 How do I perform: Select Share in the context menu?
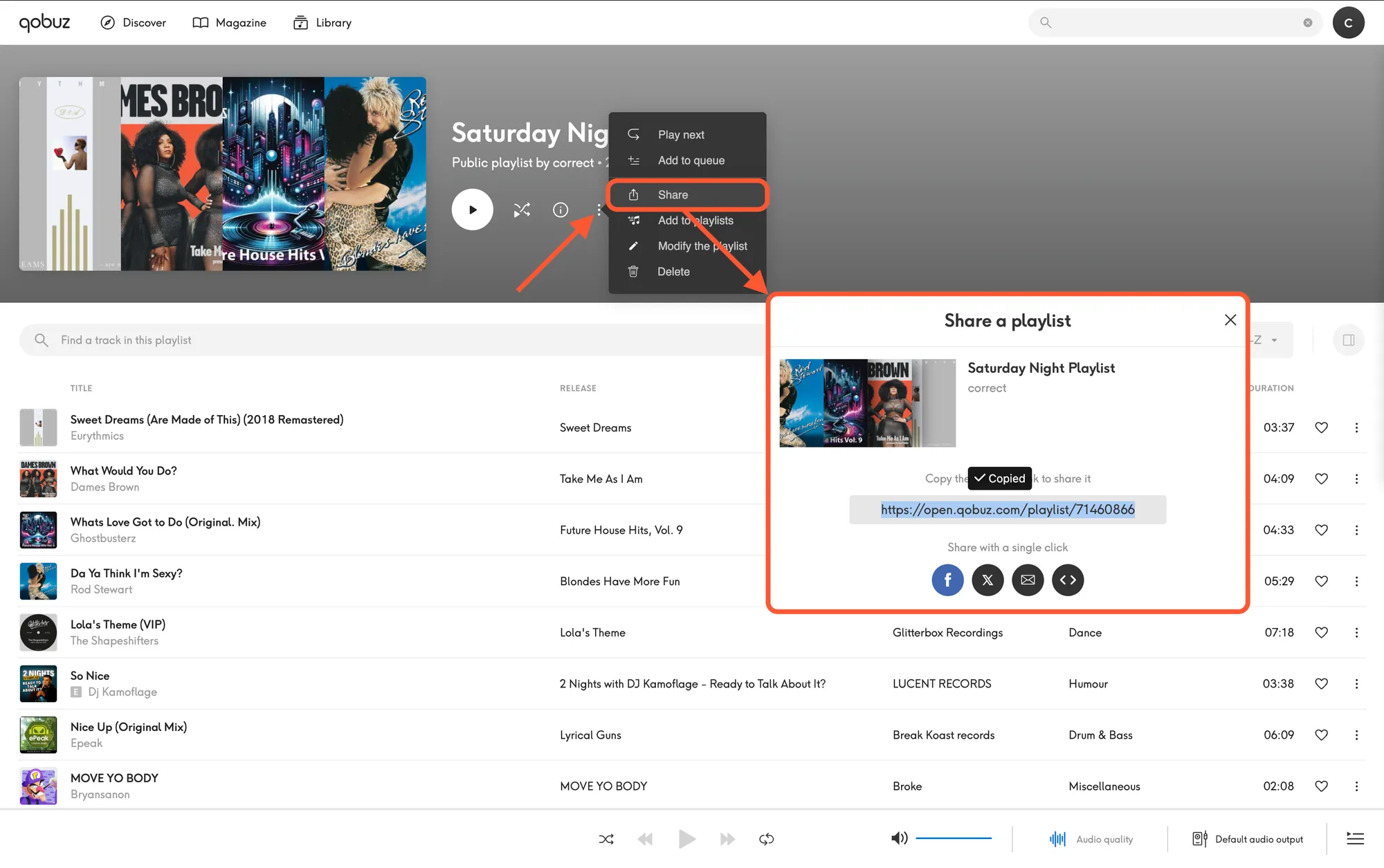[687, 195]
